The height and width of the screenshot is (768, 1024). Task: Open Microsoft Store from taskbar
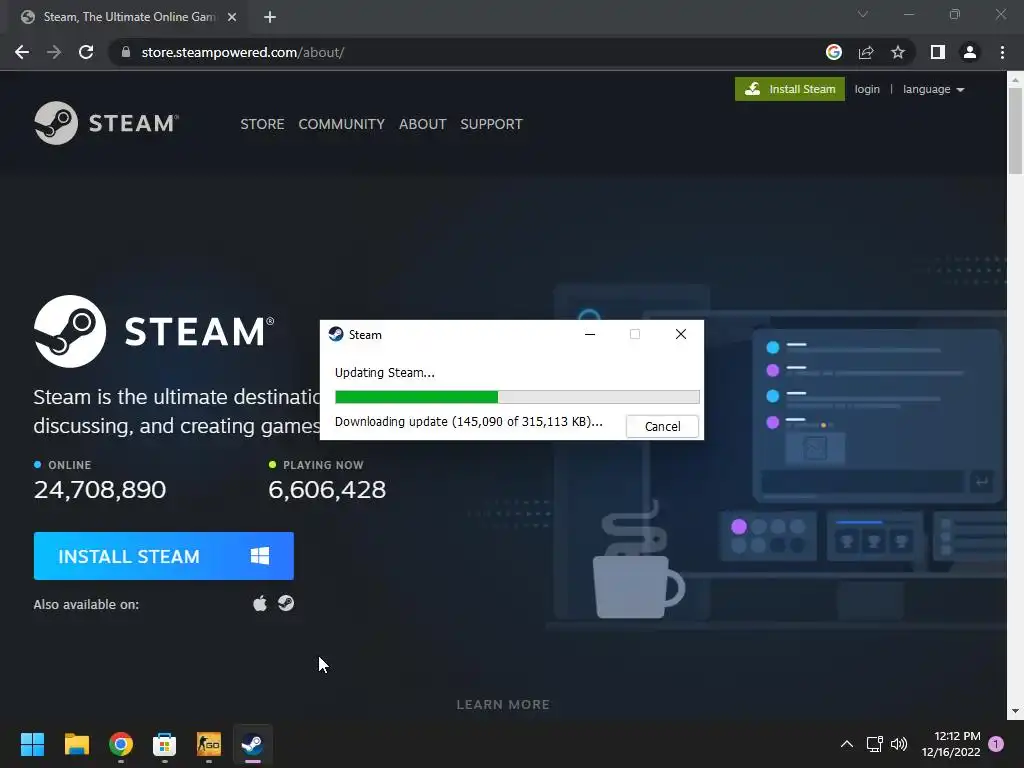click(x=165, y=744)
